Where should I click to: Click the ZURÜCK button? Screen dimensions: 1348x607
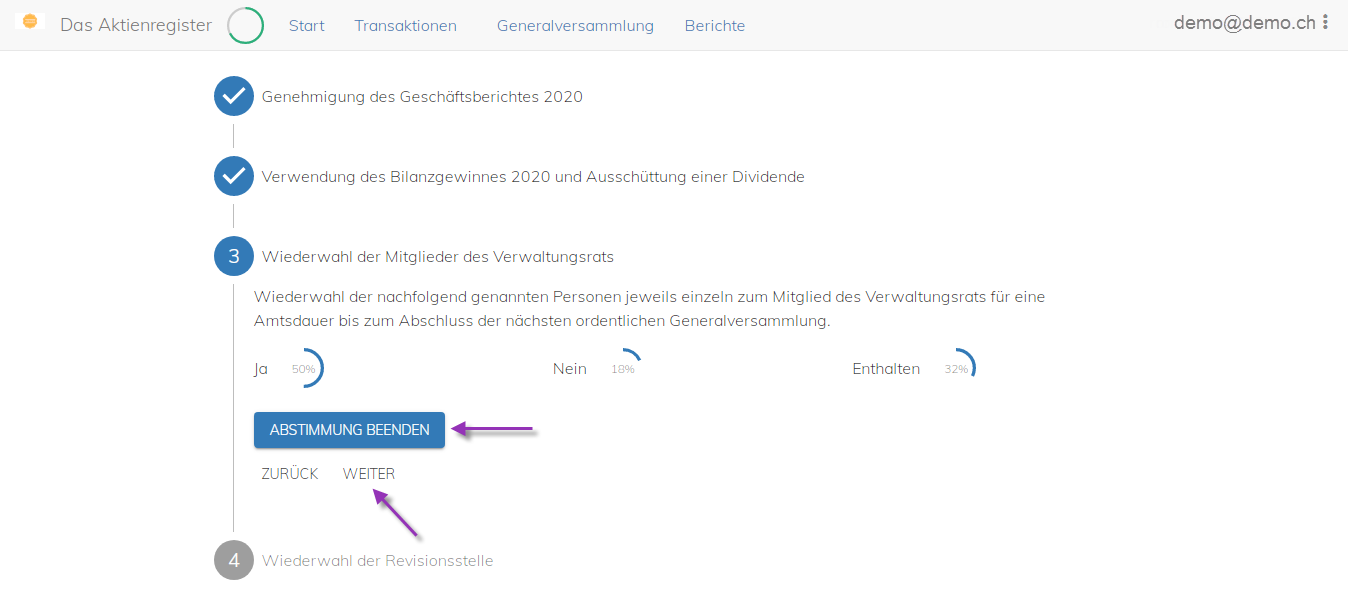290,474
